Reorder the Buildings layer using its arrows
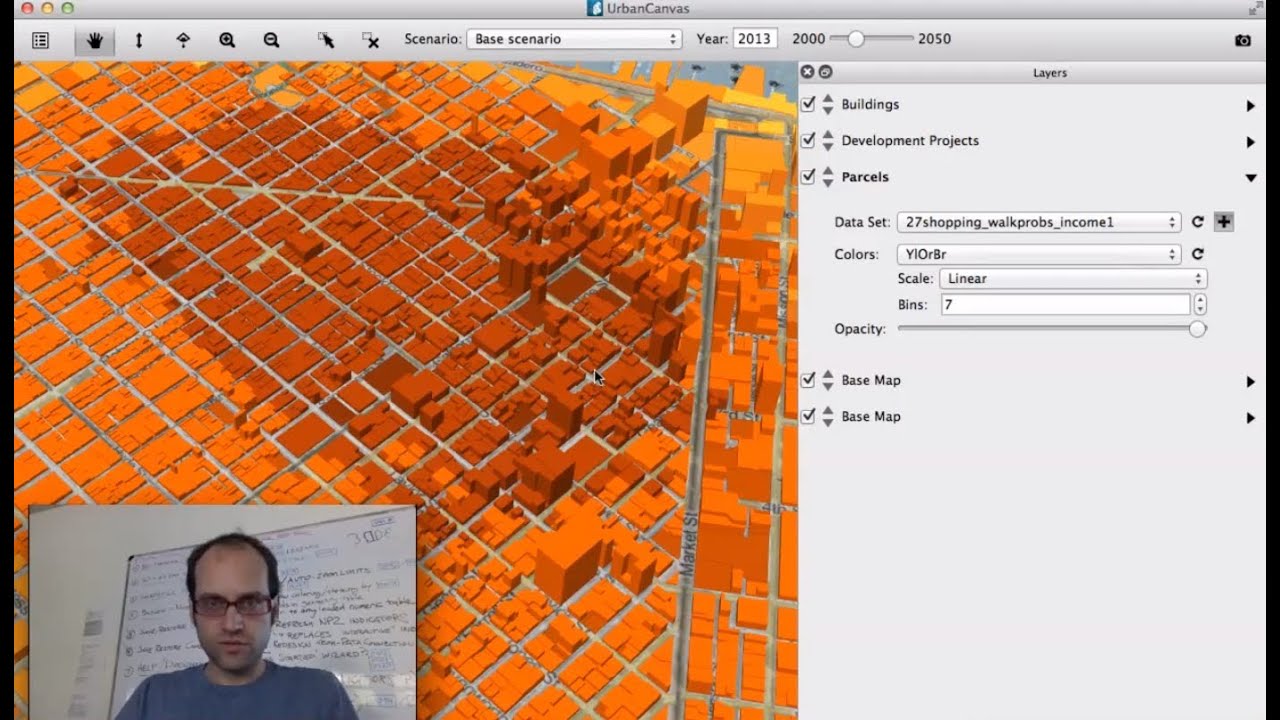Screen dimensions: 1280x720 point(828,105)
